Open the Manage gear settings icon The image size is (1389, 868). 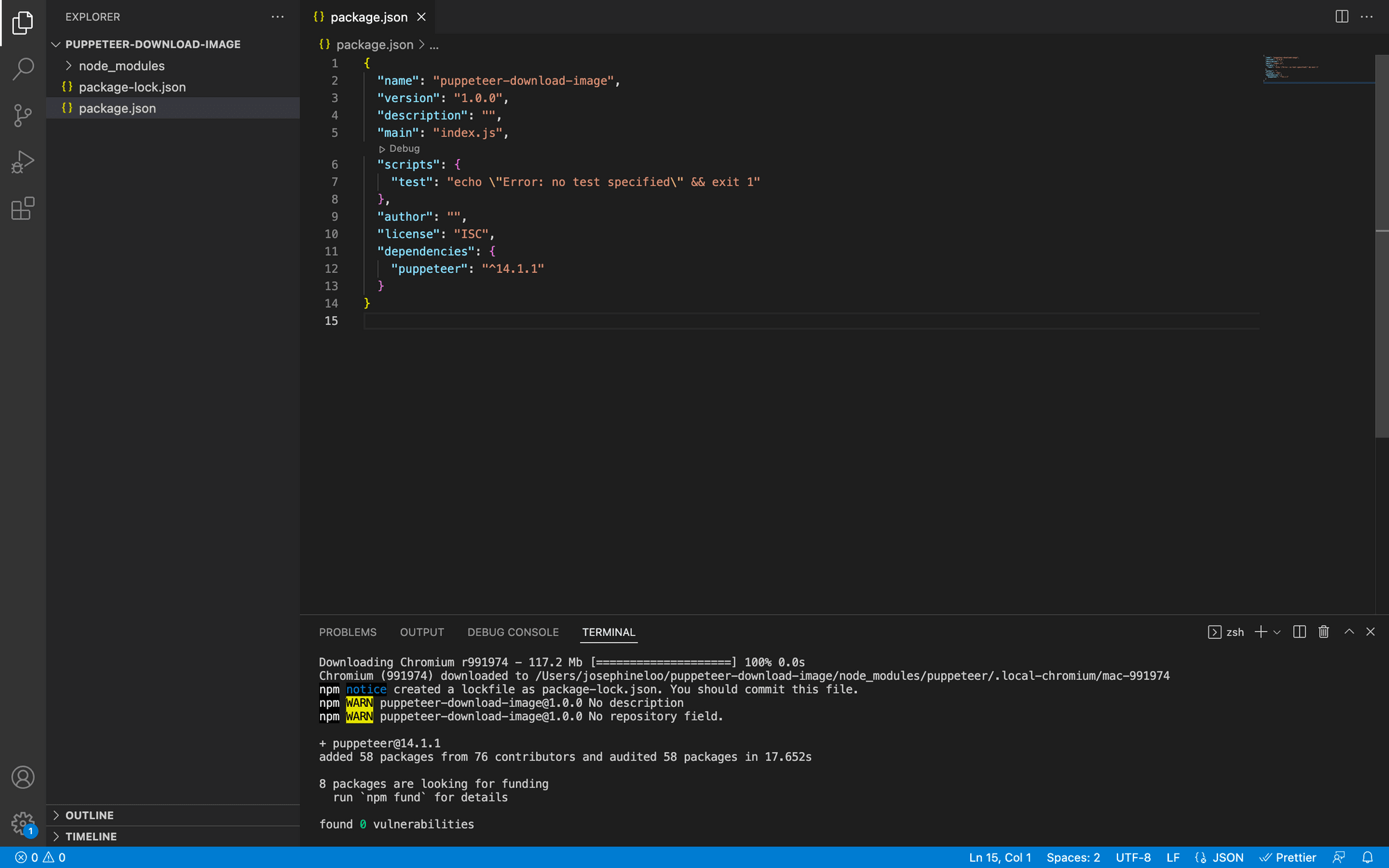point(23,824)
